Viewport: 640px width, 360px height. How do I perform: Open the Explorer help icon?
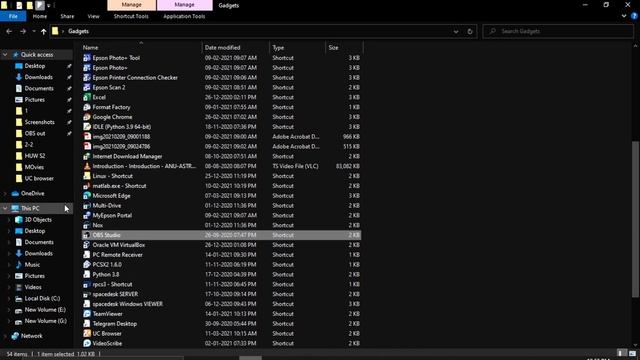tap(634, 16)
